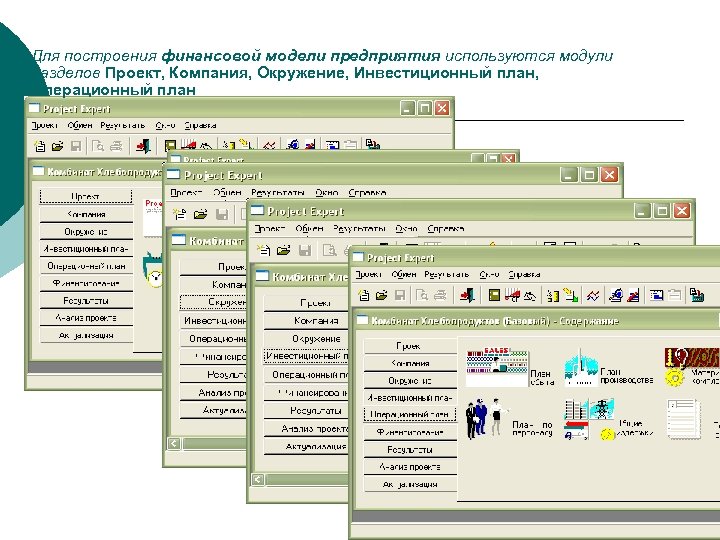This screenshot has width=720, height=540.
Task: Select Компания button in rearmost left window
Action: [86, 214]
